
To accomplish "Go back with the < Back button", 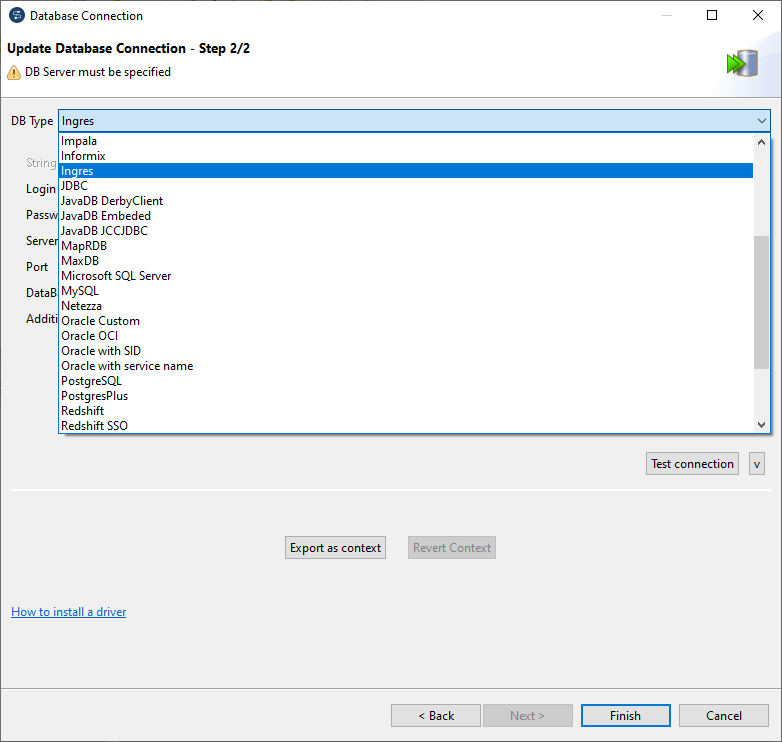I will (x=436, y=716).
